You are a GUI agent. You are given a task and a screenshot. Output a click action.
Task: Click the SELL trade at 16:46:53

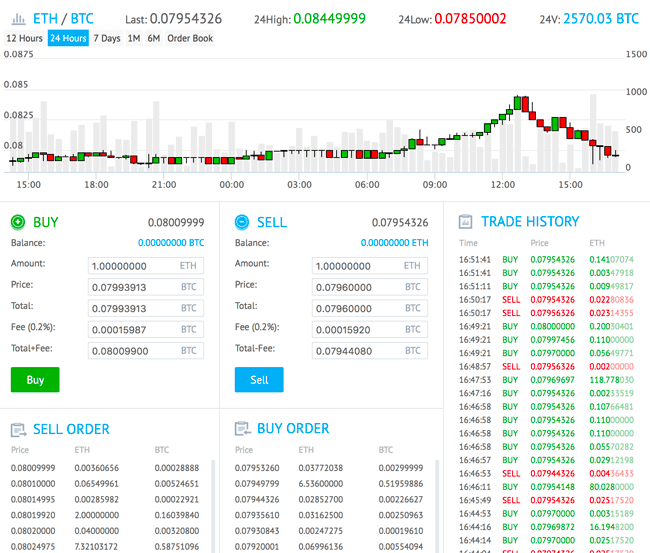(546, 473)
